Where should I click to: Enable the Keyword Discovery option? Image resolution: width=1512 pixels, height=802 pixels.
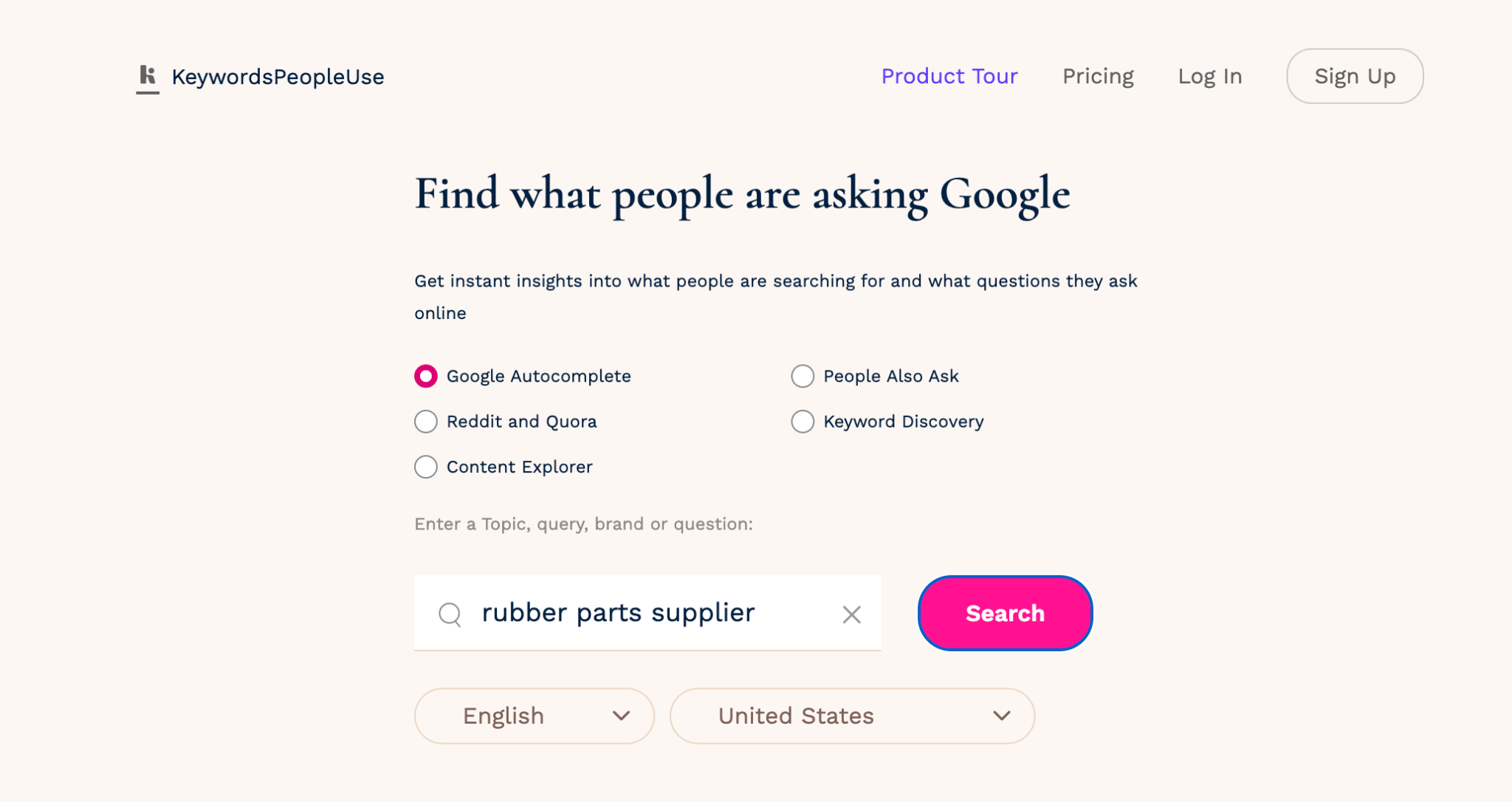click(803, 421)
